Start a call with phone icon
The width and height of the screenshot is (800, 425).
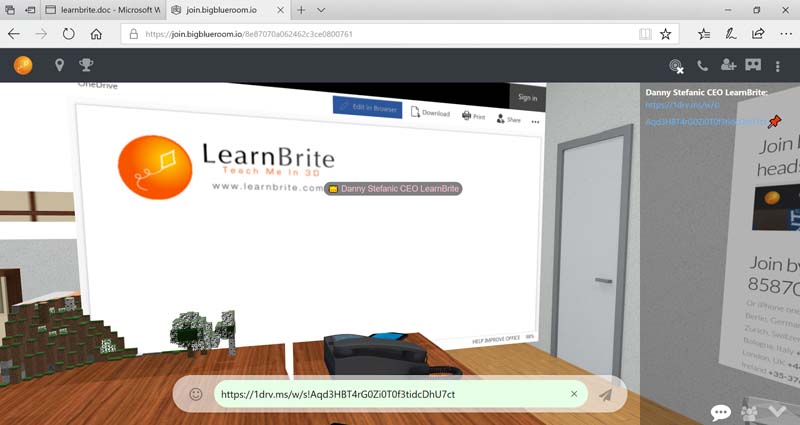[x=703, y=65]
